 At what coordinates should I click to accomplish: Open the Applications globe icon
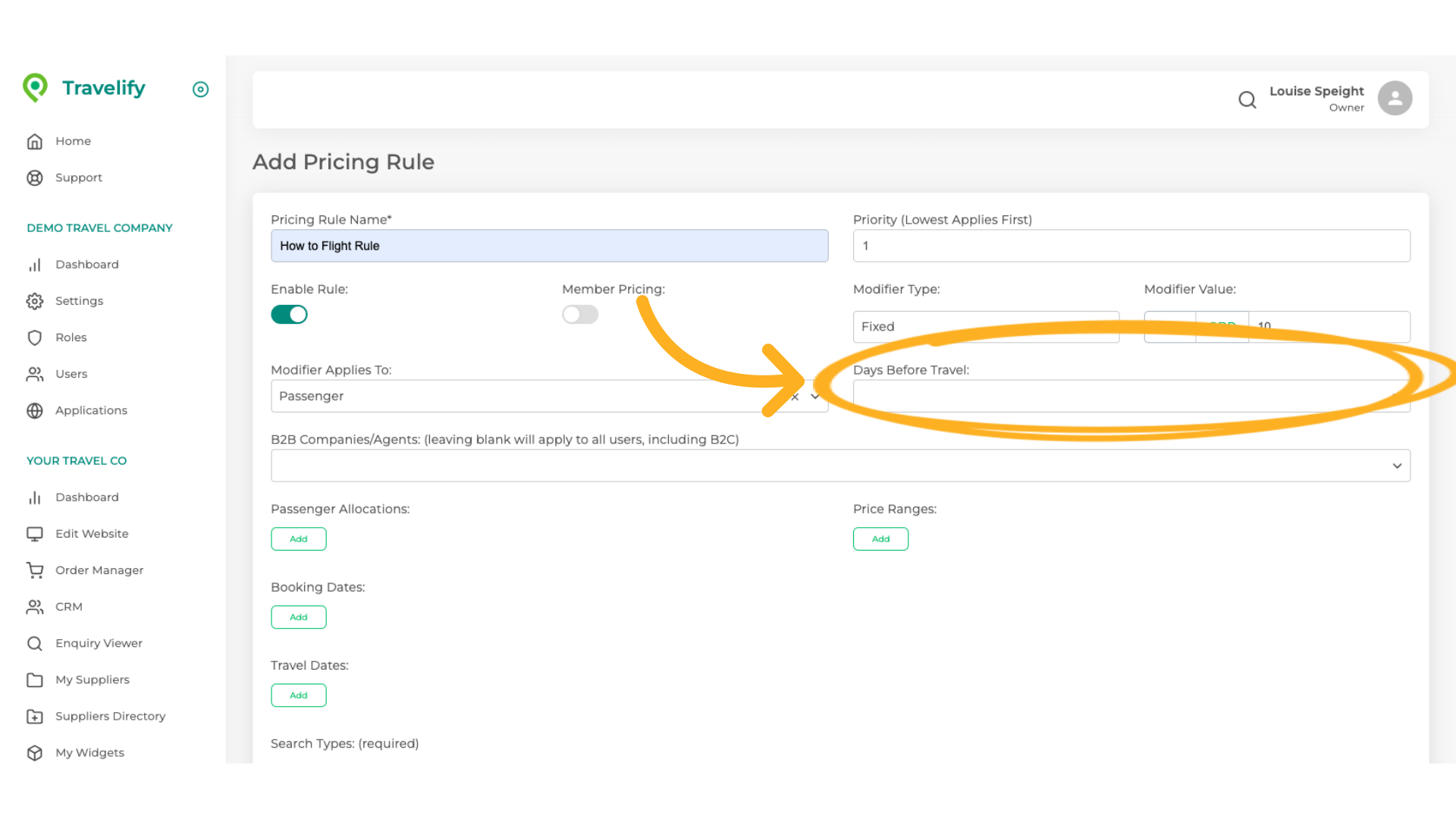pos(35,410)
